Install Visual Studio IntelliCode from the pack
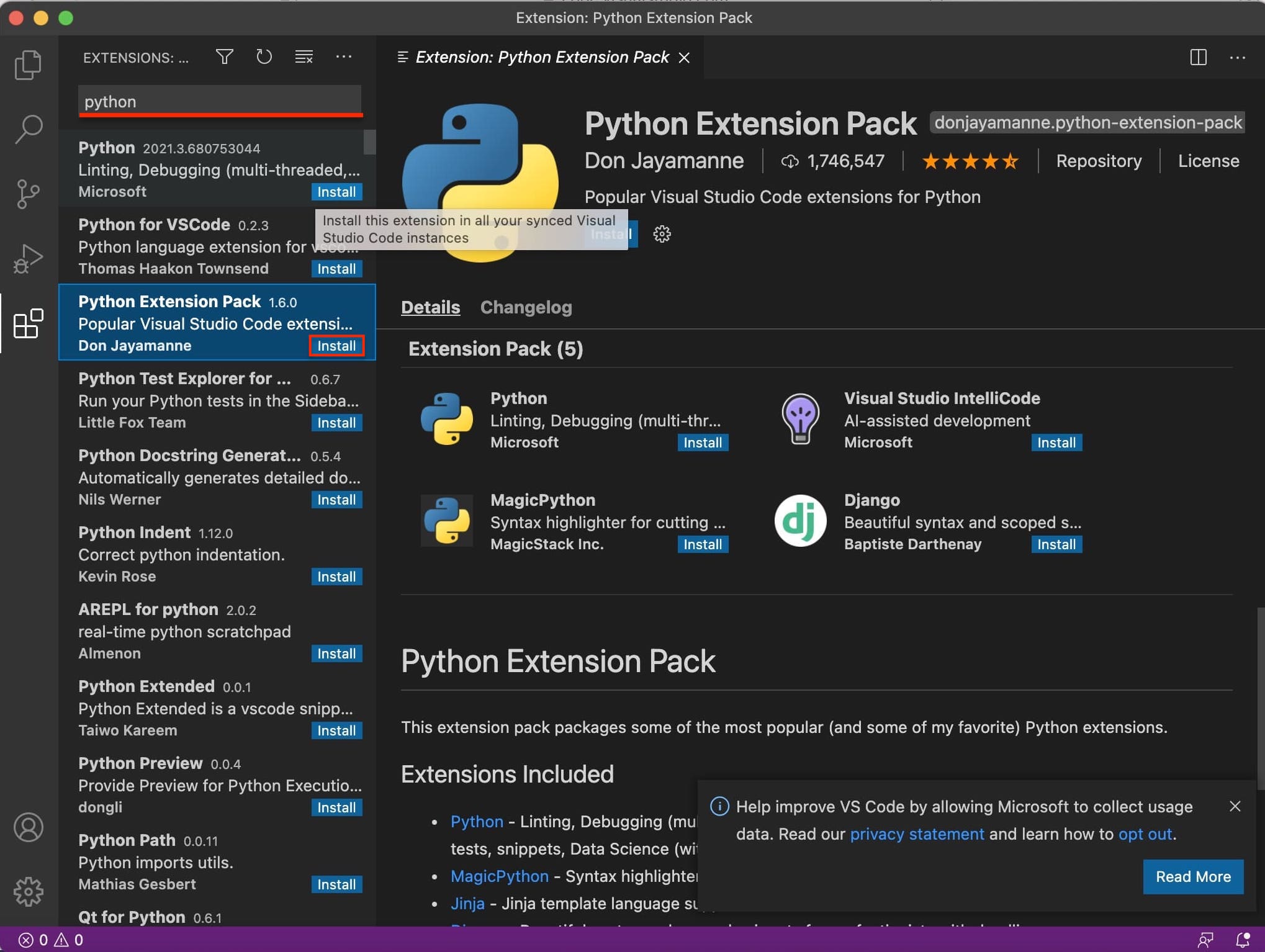Image resolution: width=1265 pixels, height=952 pixels. tap(1056, 442)
